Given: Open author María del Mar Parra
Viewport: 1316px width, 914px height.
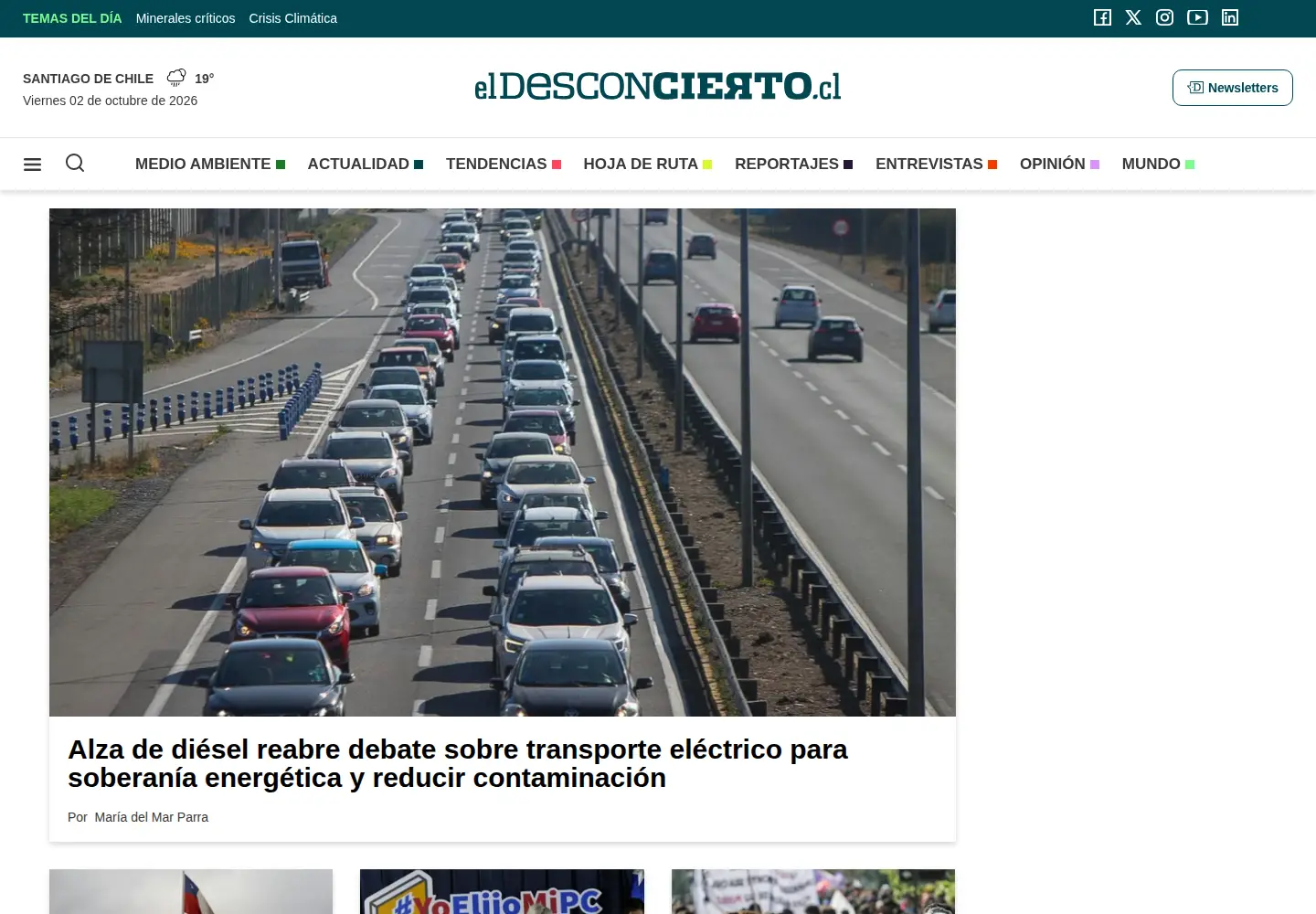Looking at the screenshot, I should coord(151,817).
